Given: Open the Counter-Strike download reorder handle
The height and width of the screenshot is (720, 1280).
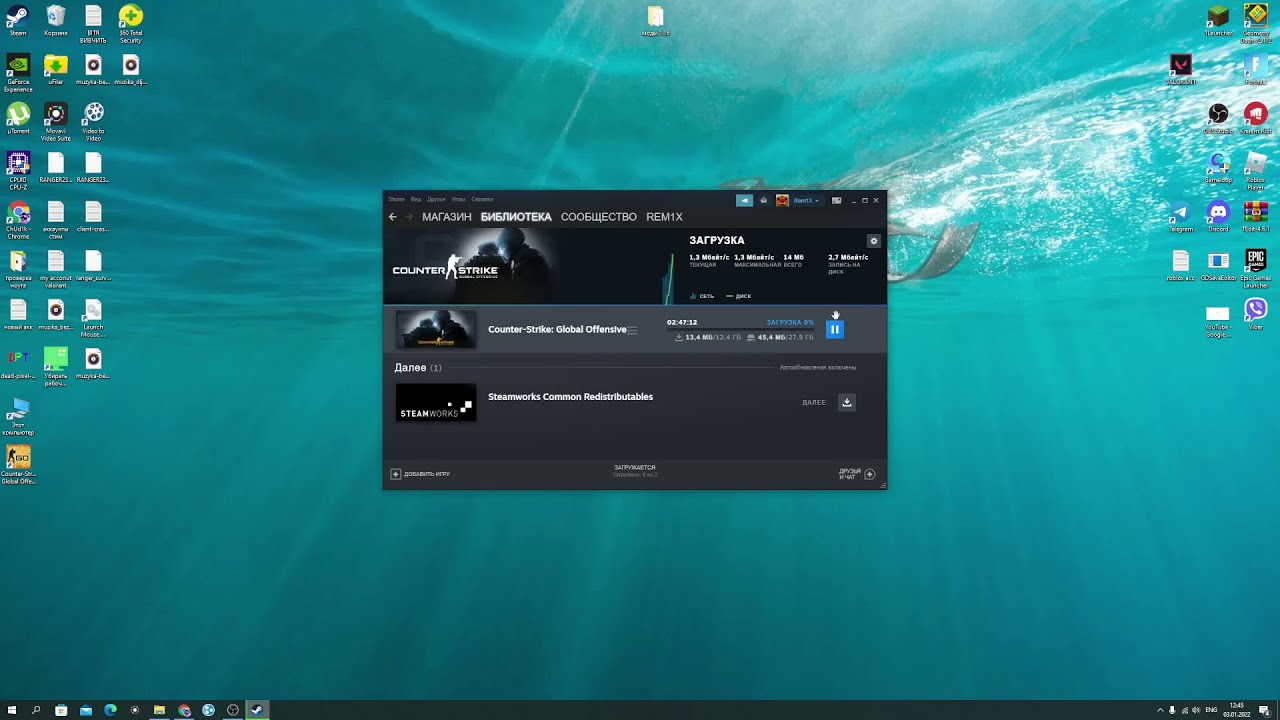Looking at the screenshot, I should [632, 330].
